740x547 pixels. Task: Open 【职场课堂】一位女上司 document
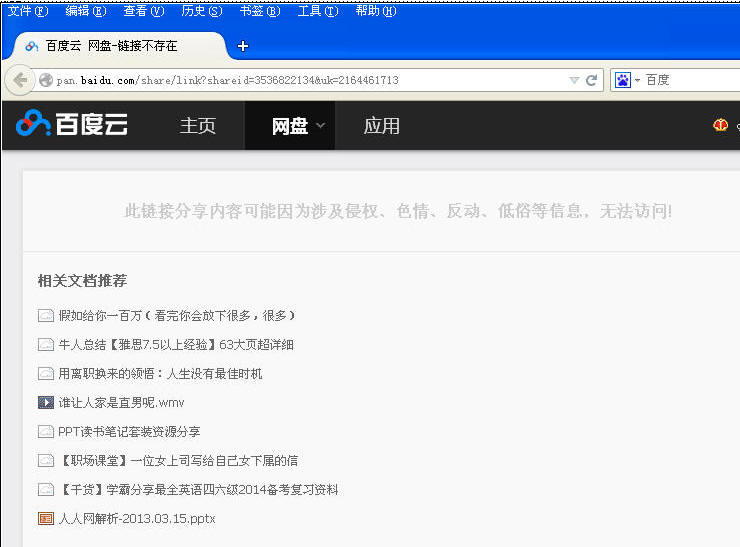[x=178, y=461]
